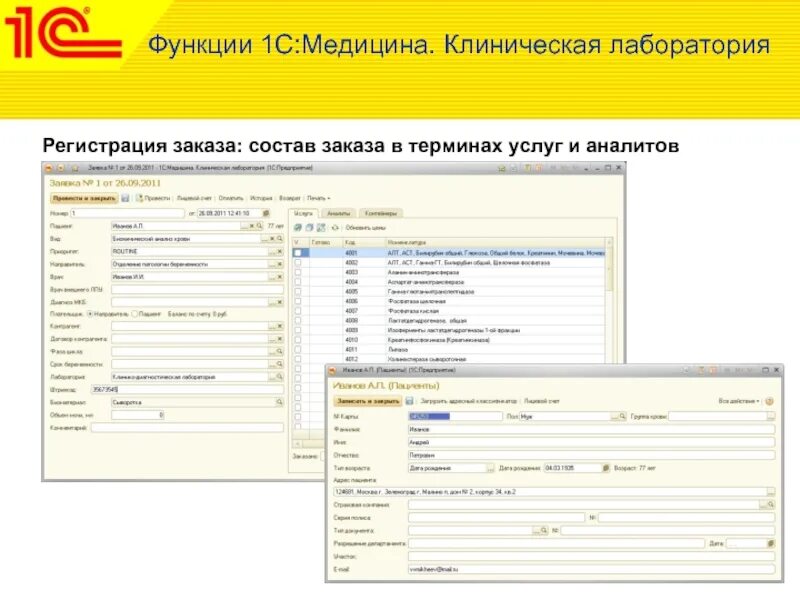Click the Комментарий input field

187,428
